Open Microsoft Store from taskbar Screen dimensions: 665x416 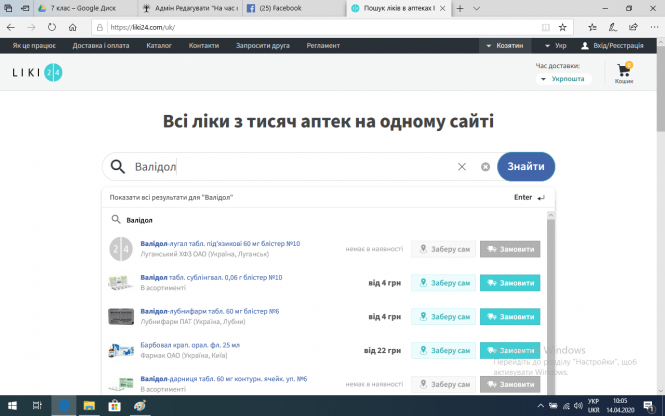(x=114, y=406)
